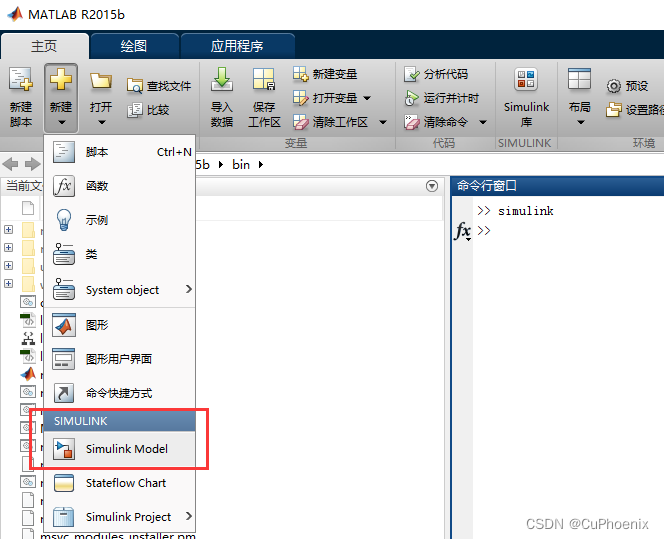Select 示例 example menu entry
This screenshot has width=664, height=539.
pos(120,220)
